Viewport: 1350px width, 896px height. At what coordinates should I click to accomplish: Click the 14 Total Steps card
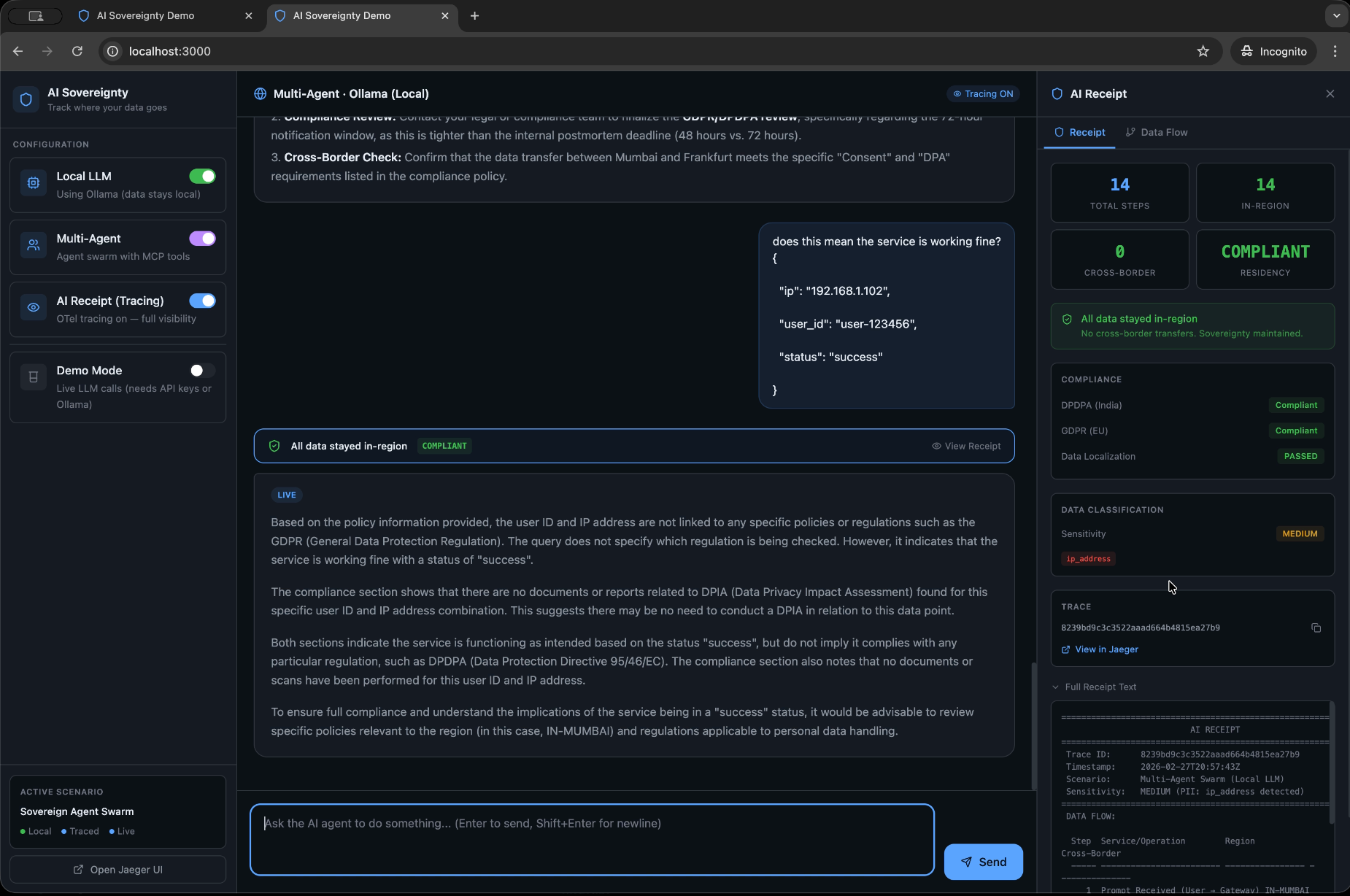pyautogui.click(x=1119, y=193)
